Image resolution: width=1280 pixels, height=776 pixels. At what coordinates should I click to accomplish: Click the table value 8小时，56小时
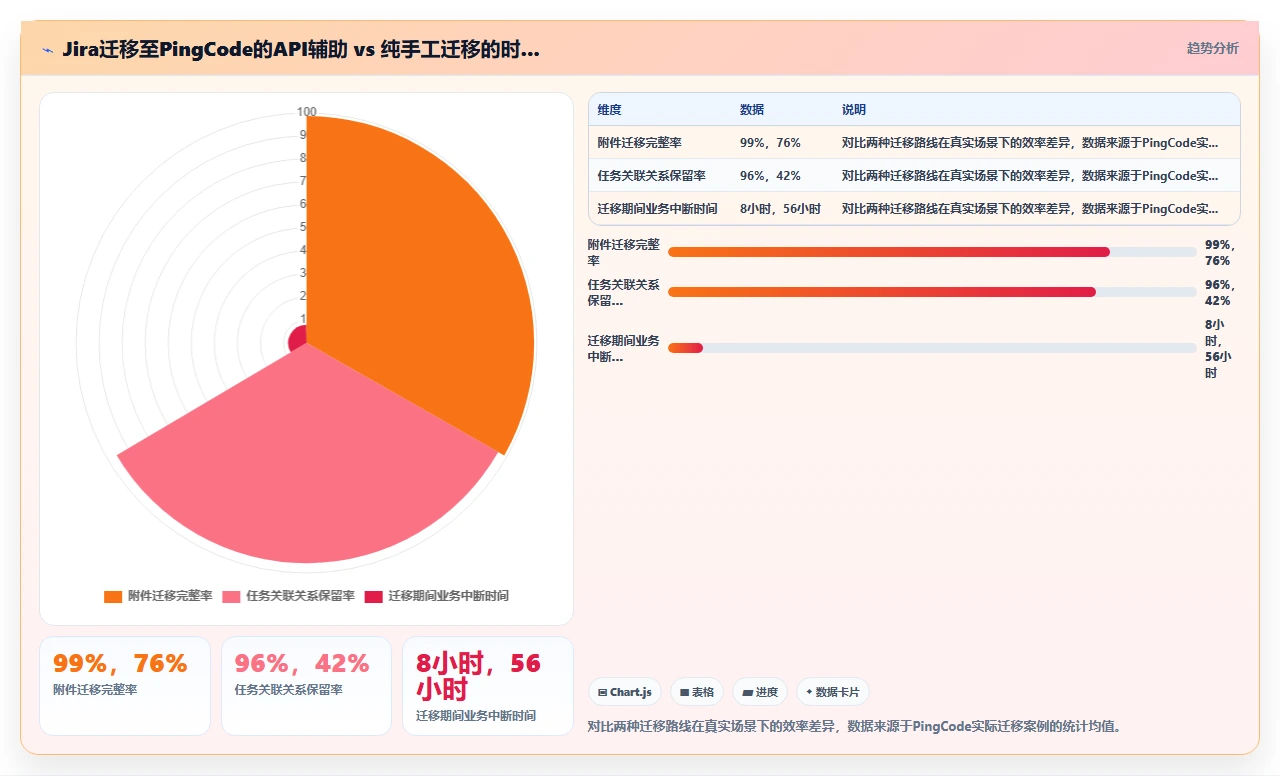(780, 209)
